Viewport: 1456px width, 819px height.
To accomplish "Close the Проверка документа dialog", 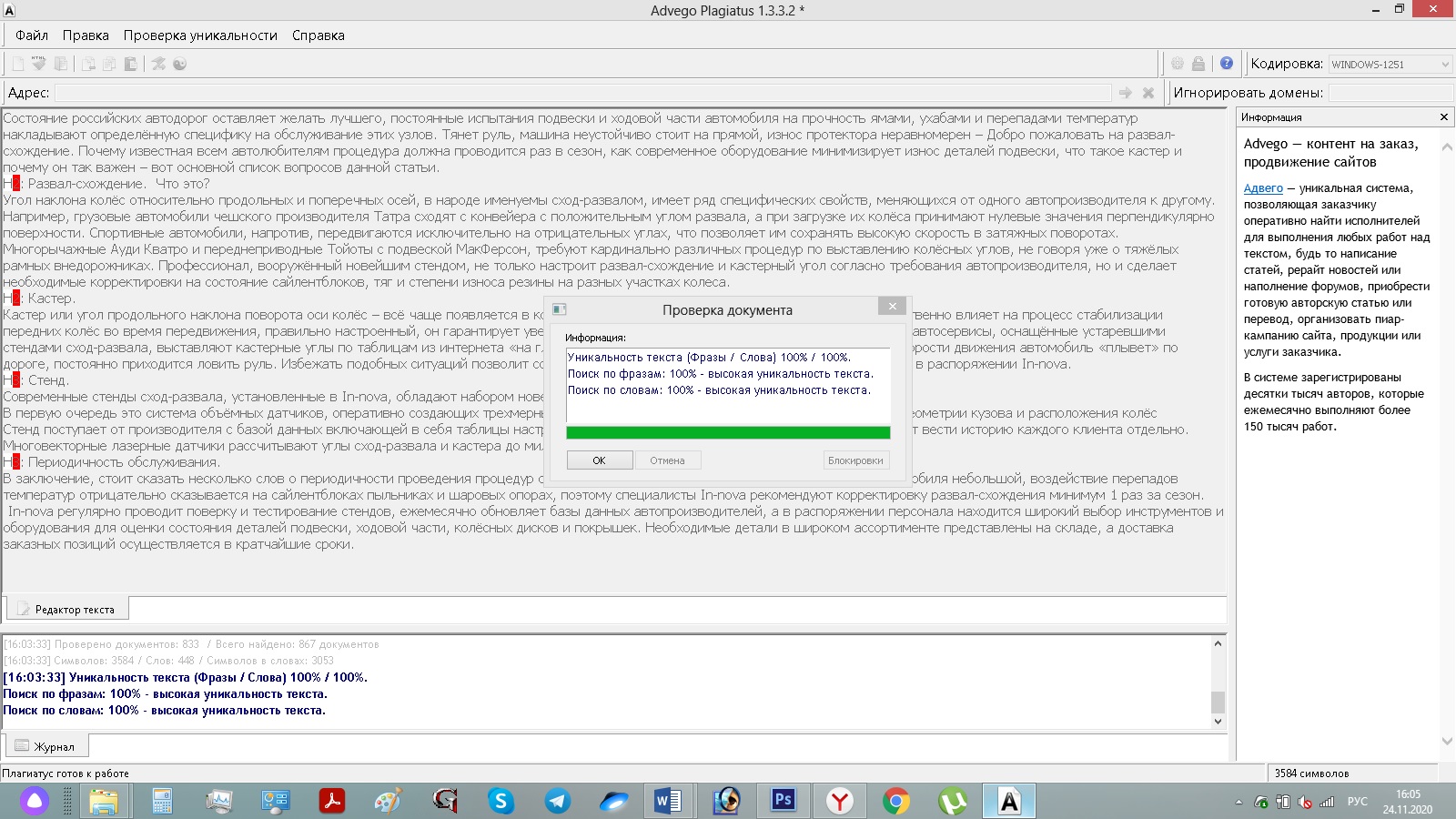I will click(x=893, y=307).
